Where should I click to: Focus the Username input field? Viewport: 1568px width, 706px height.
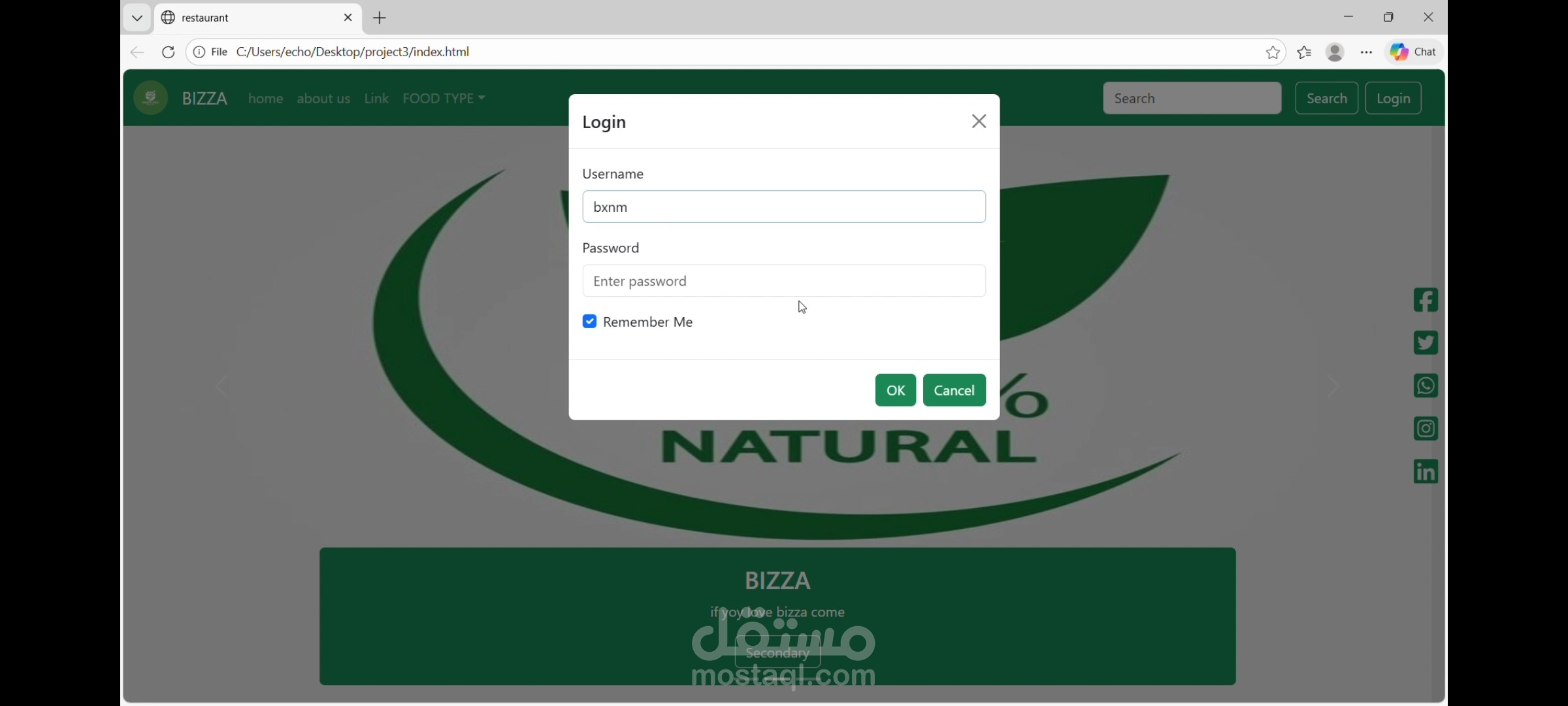click(783, 207)
